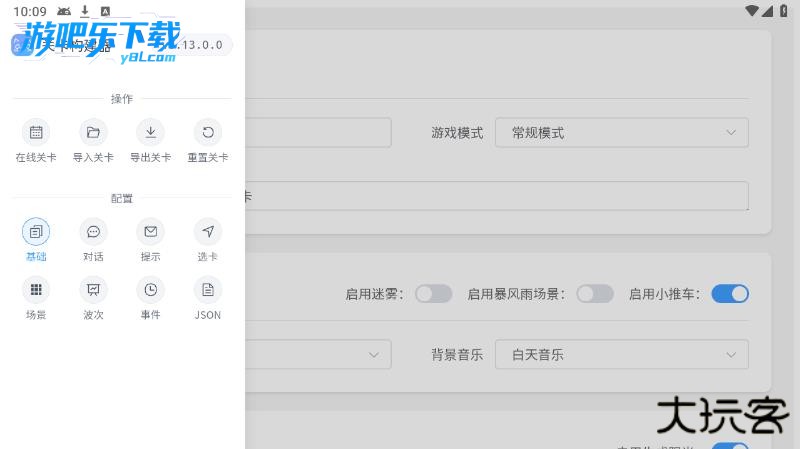Click the 背景音乐 label
The width and height of the screenshot is (800, 449).
point(457,355)
